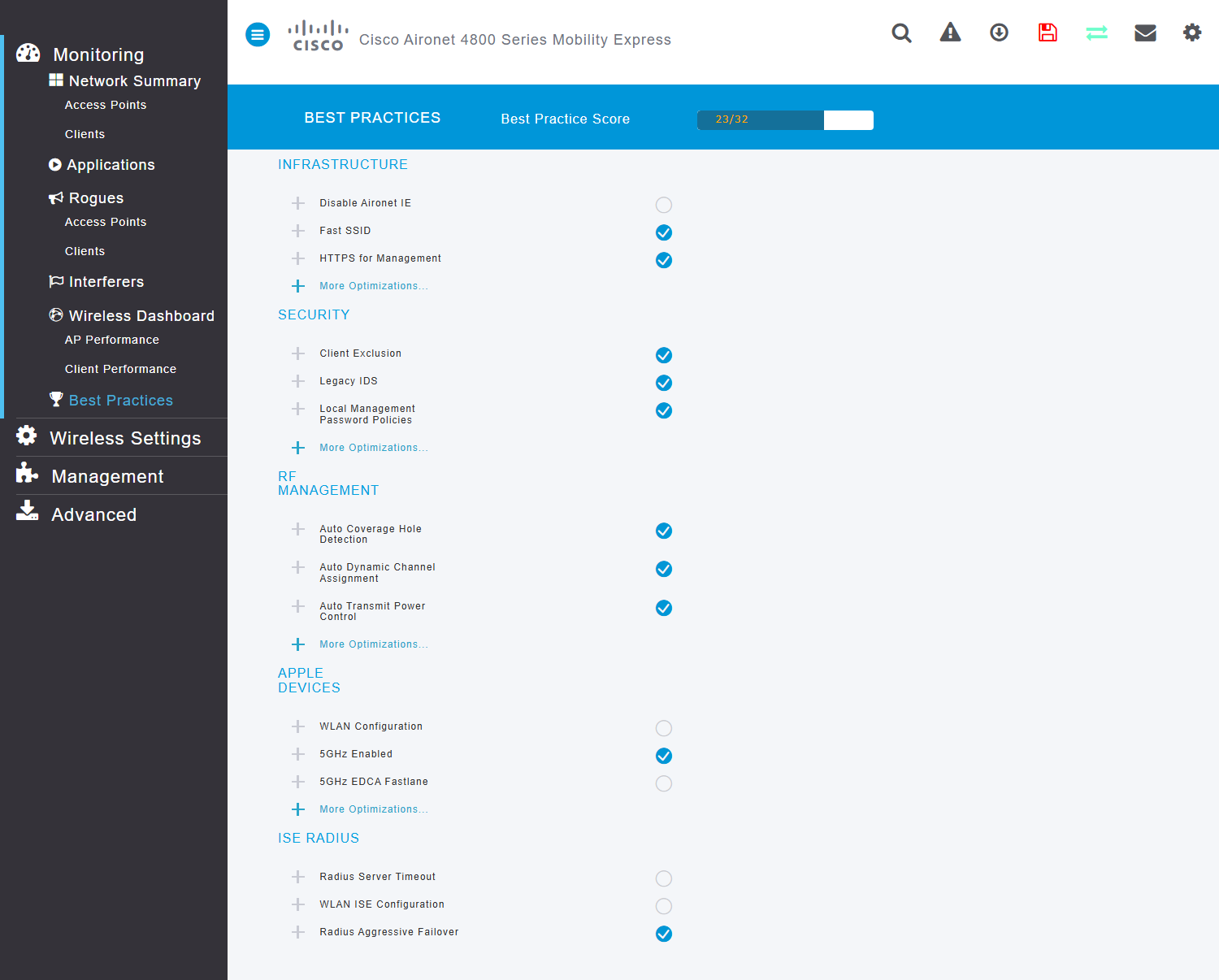Open Client Performance under Wireless Dashboard
This screenshot has width=1219, height=980.
tap(120, 369)
